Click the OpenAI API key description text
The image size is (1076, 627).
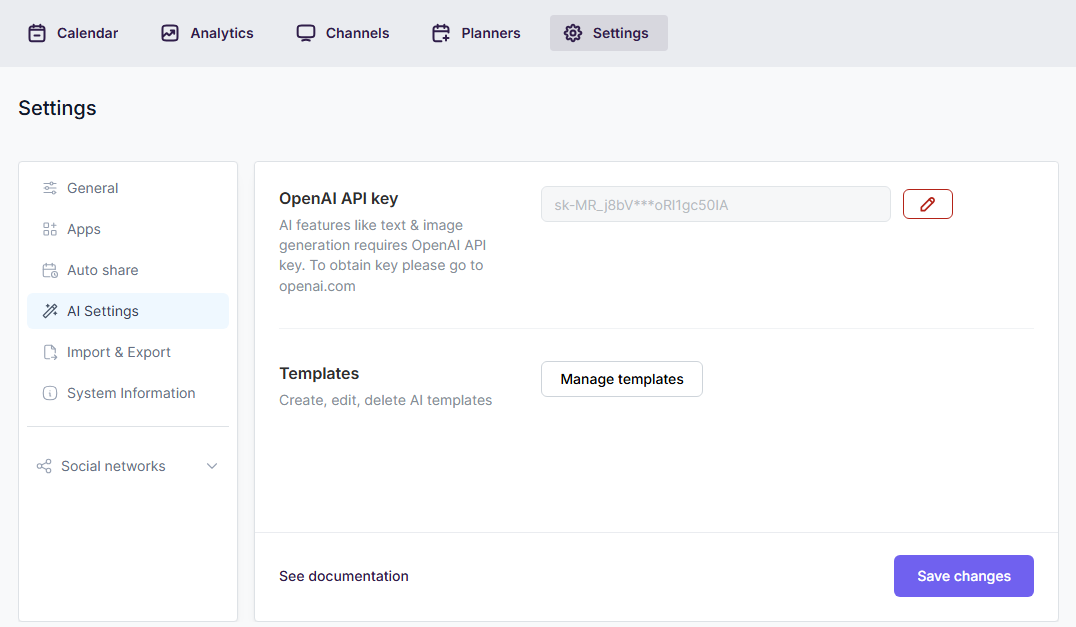(x=383, y=256)
